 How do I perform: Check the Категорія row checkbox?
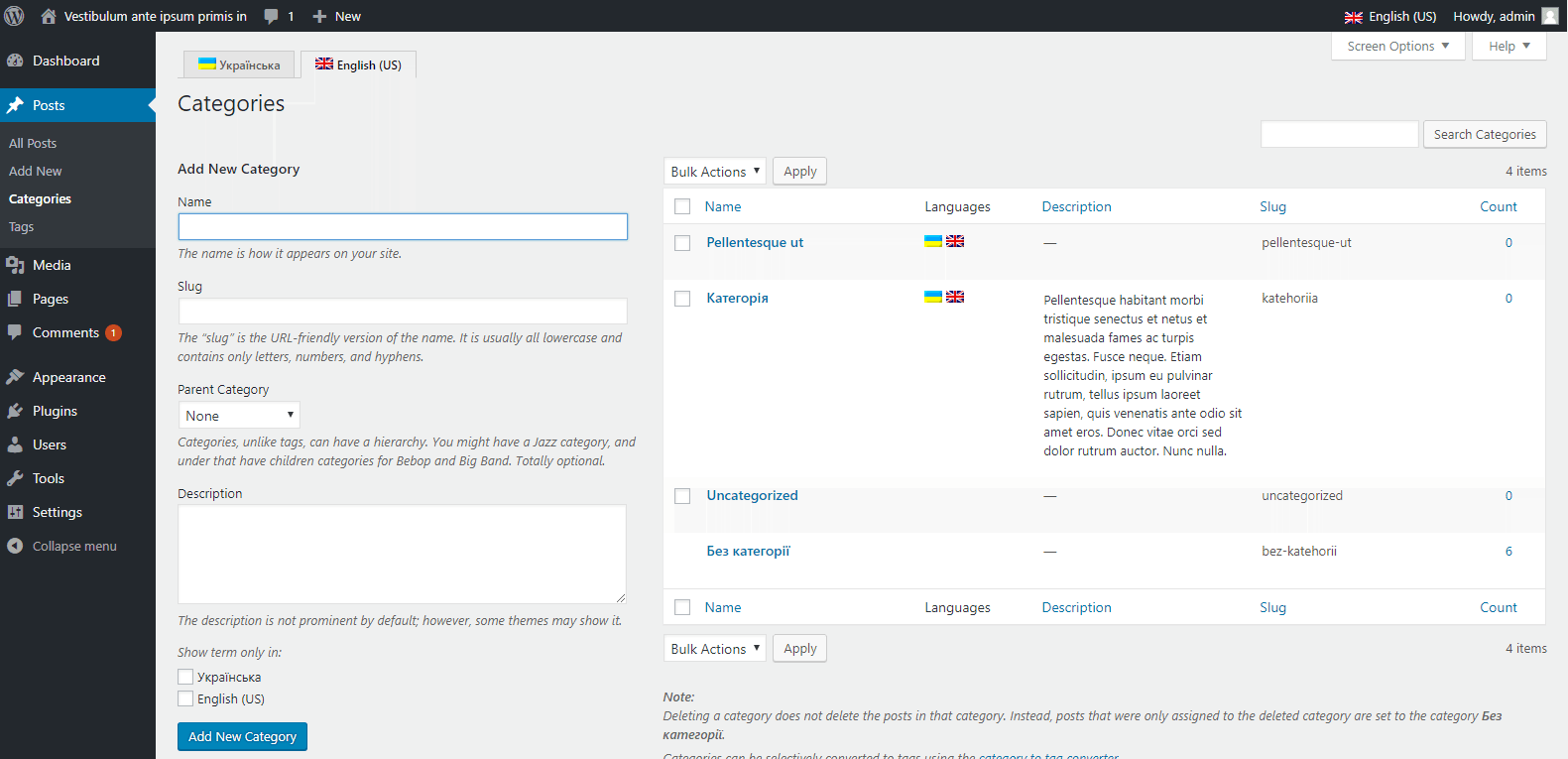(682, 299)
